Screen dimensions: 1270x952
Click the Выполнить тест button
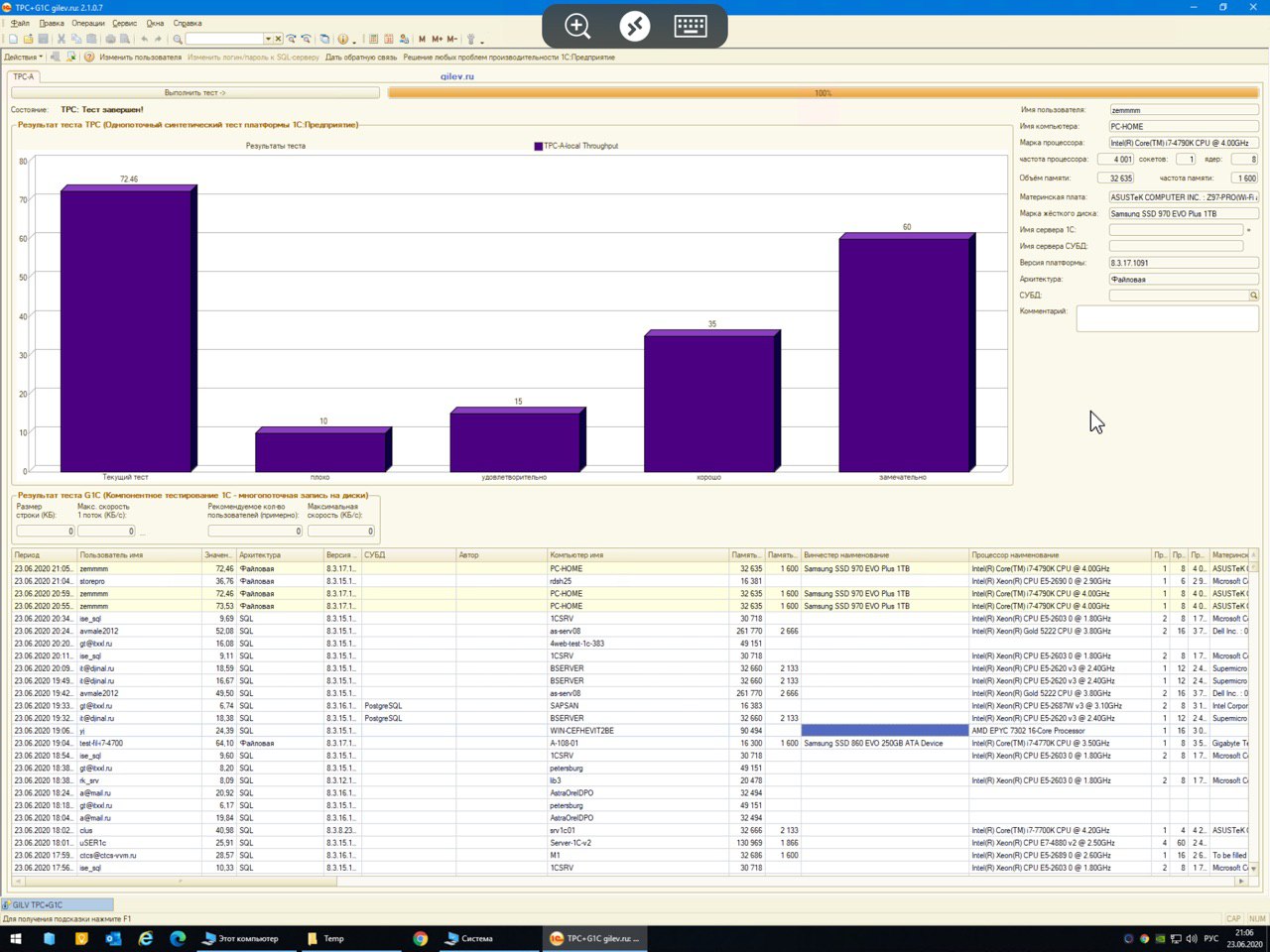click(x=195, y=92)
